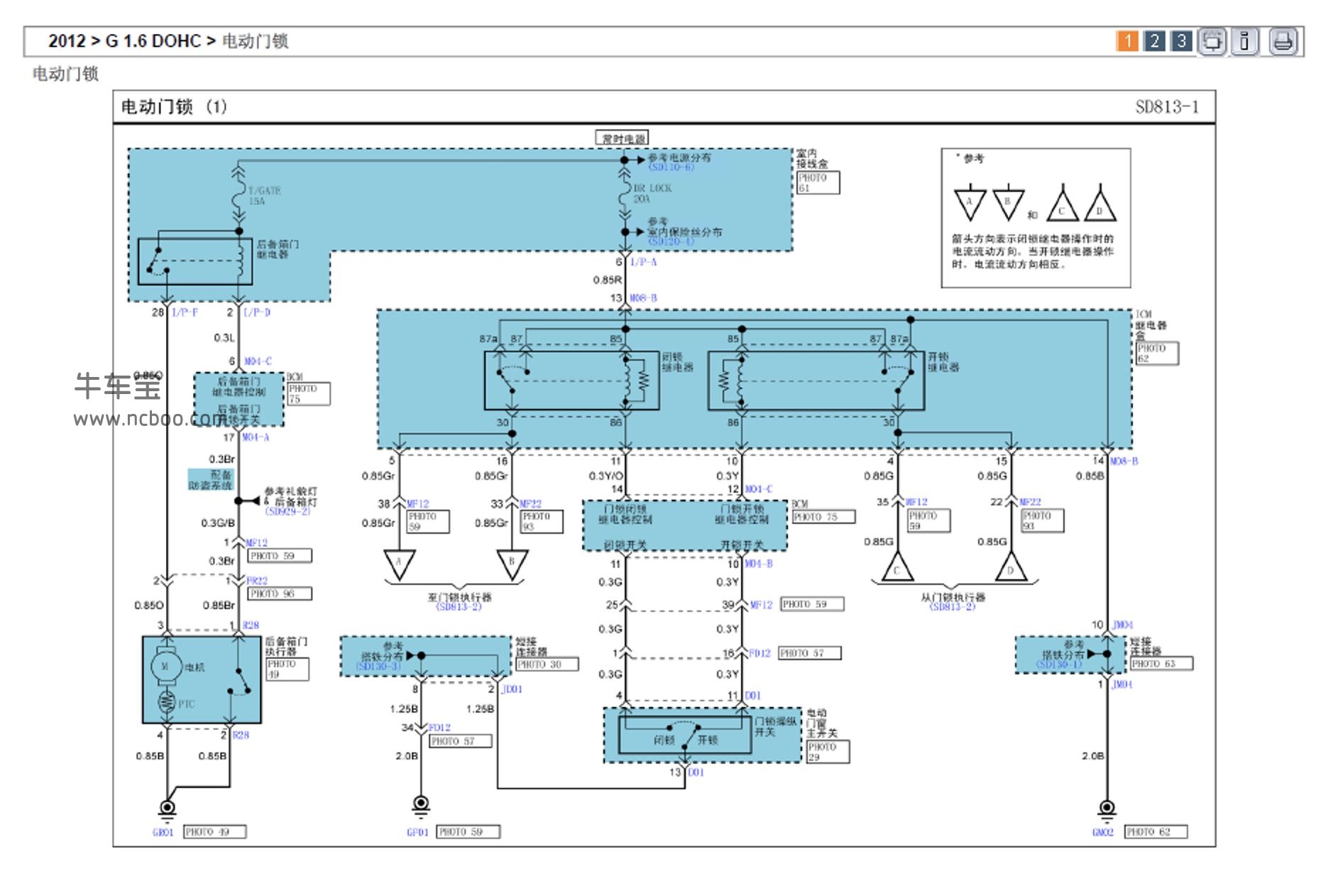
Task: Click the I/P-A connector label
Action: [x=644, y=262]
